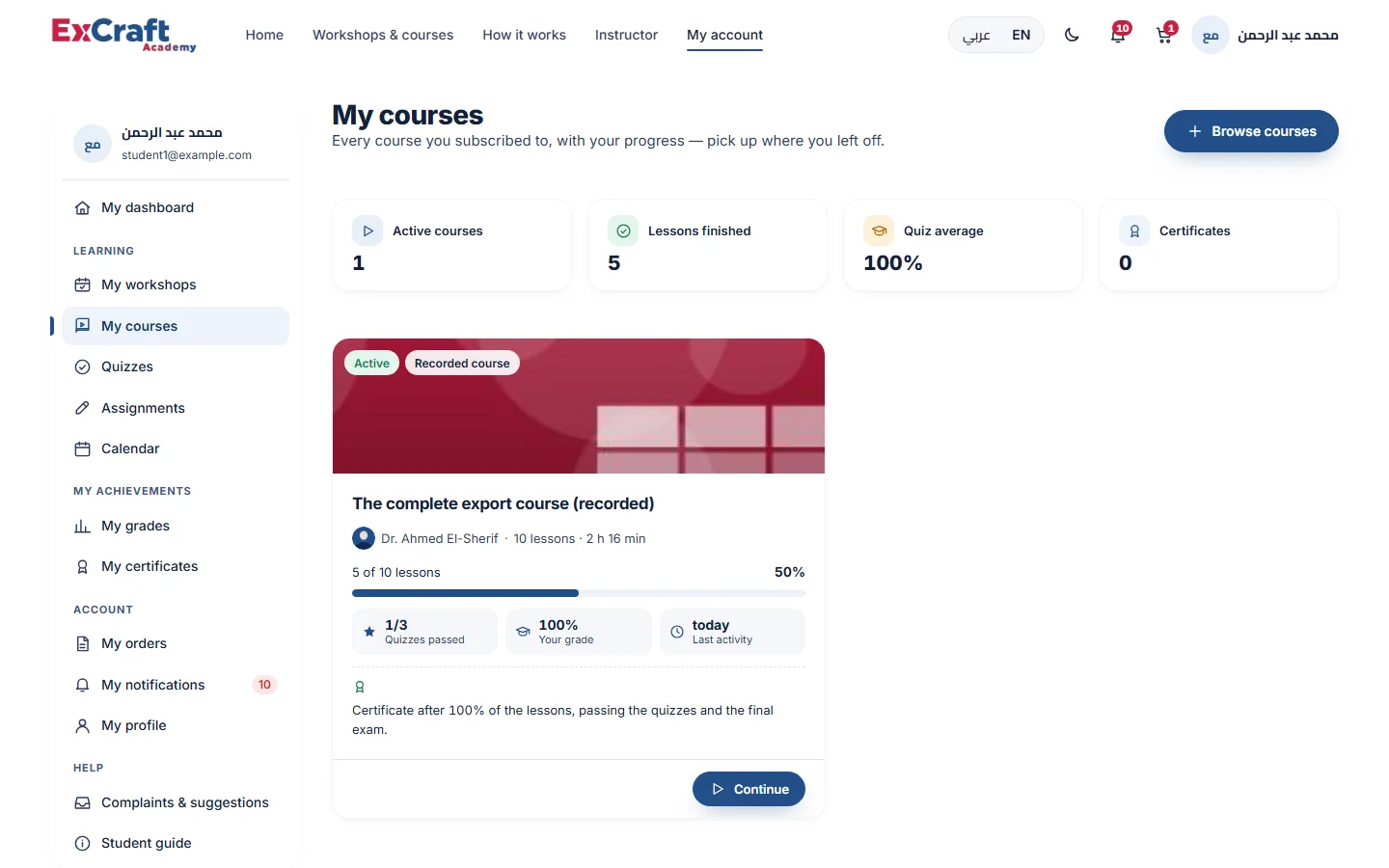Click the Lessons finished check icon
Image resolution: width=1389 pixels, height=868 pixels.
pyautogui.click(x=623, y=231)
